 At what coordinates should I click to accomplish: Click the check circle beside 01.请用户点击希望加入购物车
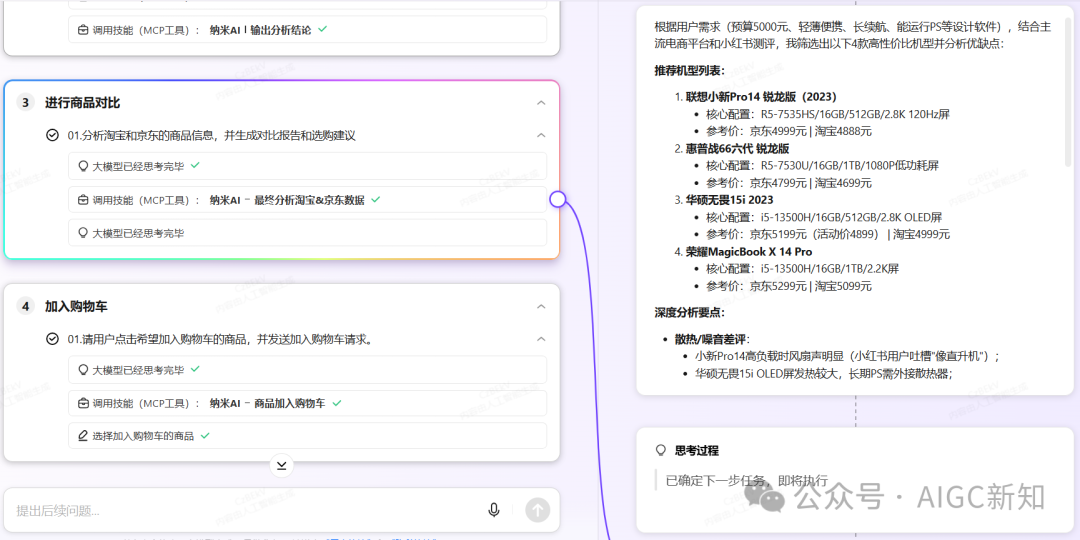click(52, 339)
